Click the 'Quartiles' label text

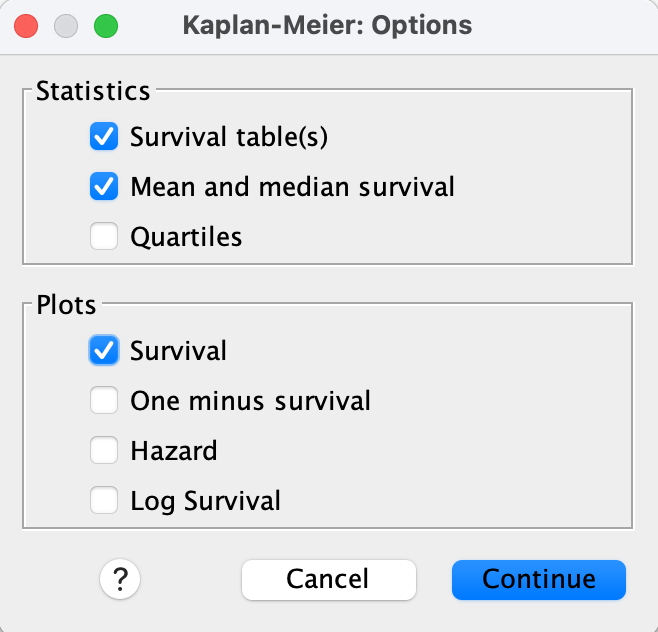pos(186,237)
